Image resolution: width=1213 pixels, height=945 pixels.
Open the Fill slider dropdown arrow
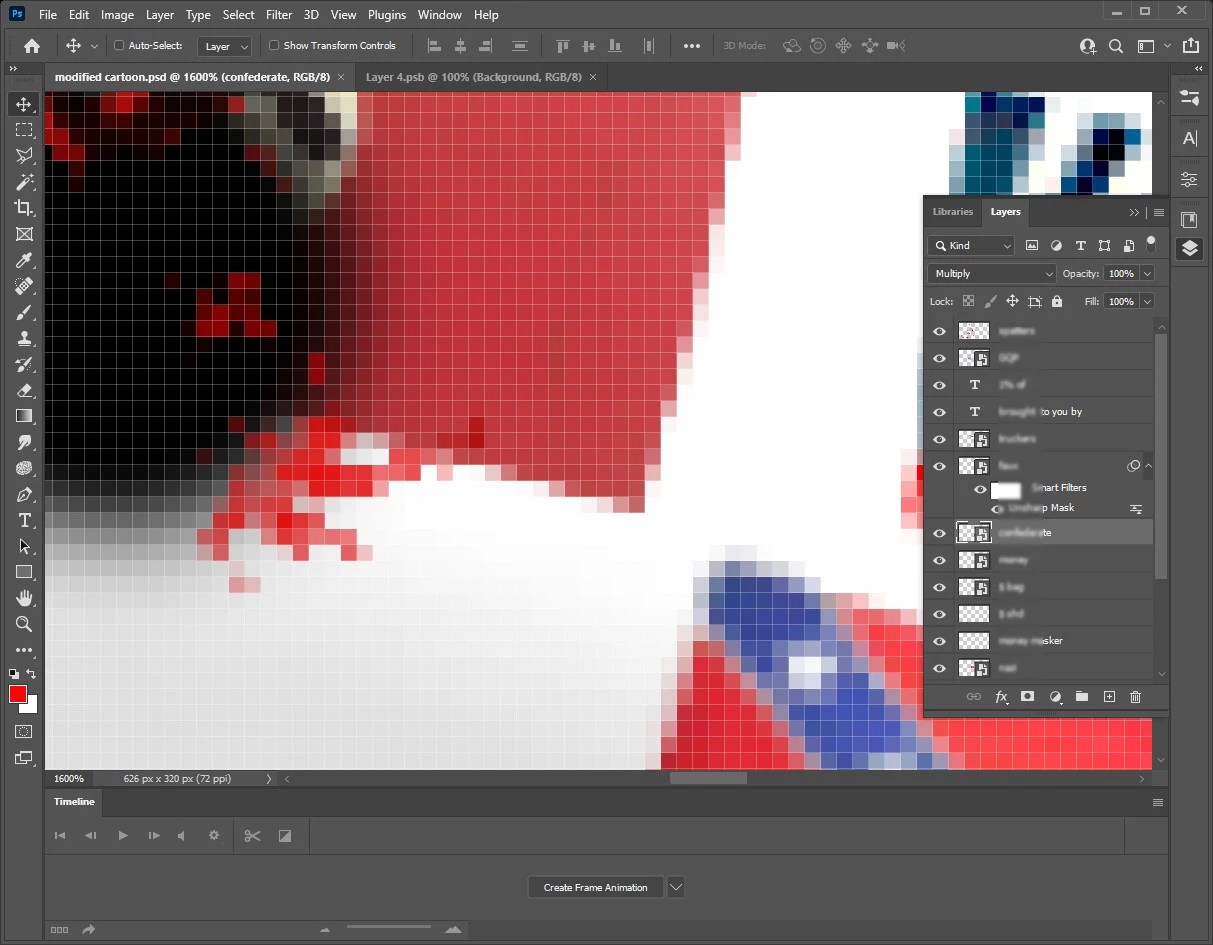click(x=1147, y=301)
